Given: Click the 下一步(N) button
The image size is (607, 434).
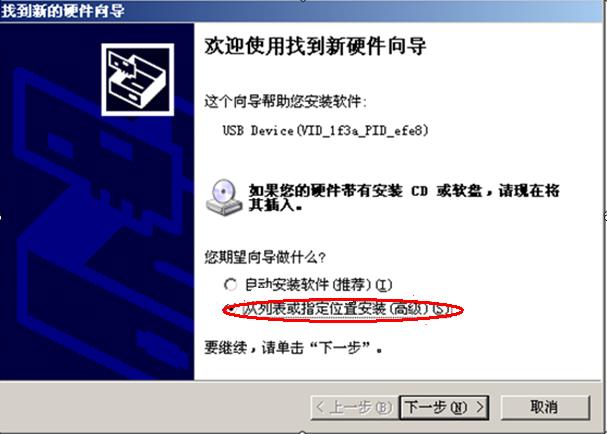Looking at the screenshot, I should tap(444, 407).
